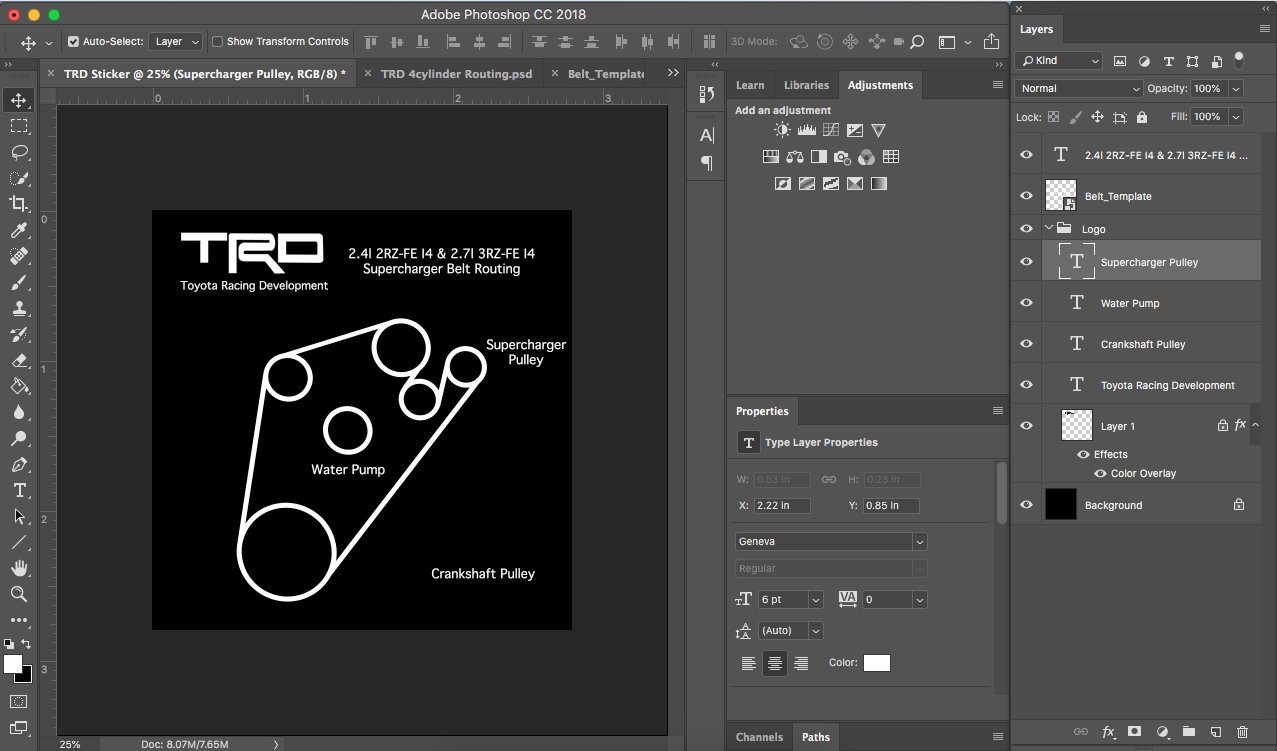Image resolution: width=1277 pixels, height=751 pixels.
Task: Click the Share icon in options bar
Action: click(x=991, y=42)
